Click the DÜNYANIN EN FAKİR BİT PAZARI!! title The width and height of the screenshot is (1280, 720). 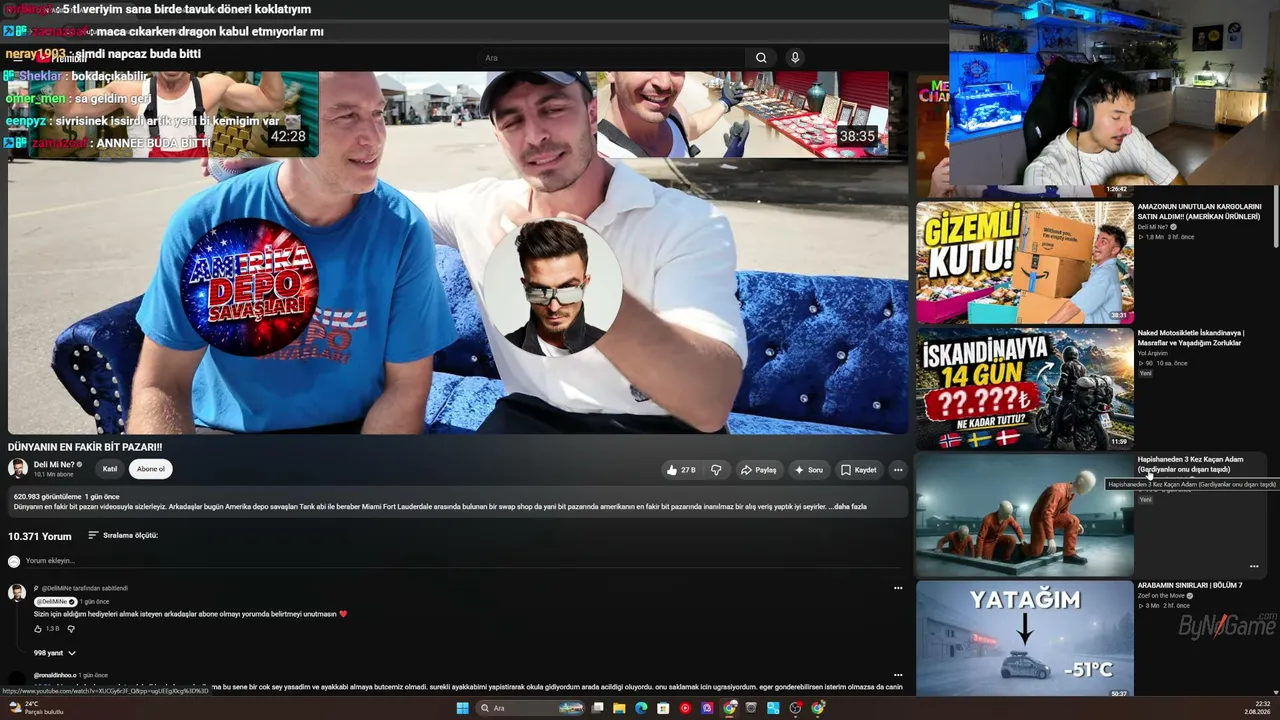click(85, 447)
